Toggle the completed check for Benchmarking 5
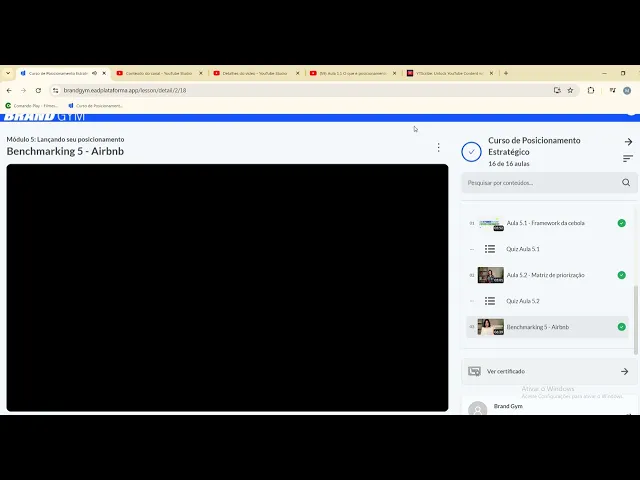The image size is (640, 480). [621, 327]
